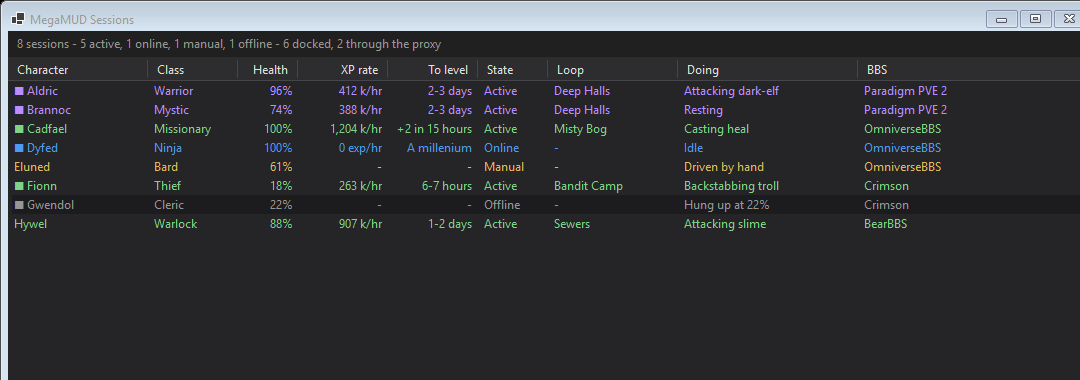Viewport: 1080px width, 380px height.
Task: Select the Cadfael session row
Action: pyautogui.click(x=544, y=129)
